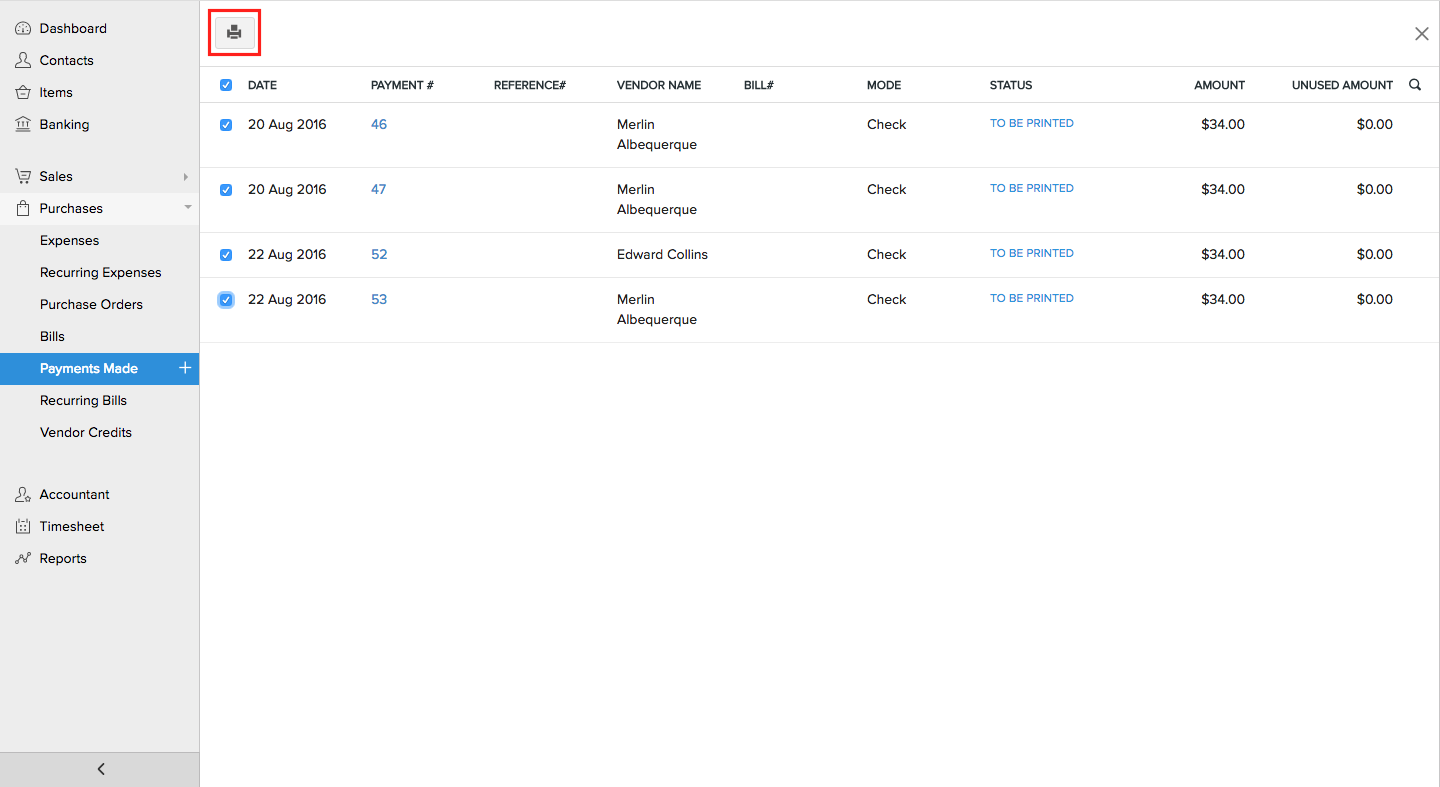Collapse the sidebar with bottom chevron
The width and height of the screenshot is (1440, 787).
100,769
